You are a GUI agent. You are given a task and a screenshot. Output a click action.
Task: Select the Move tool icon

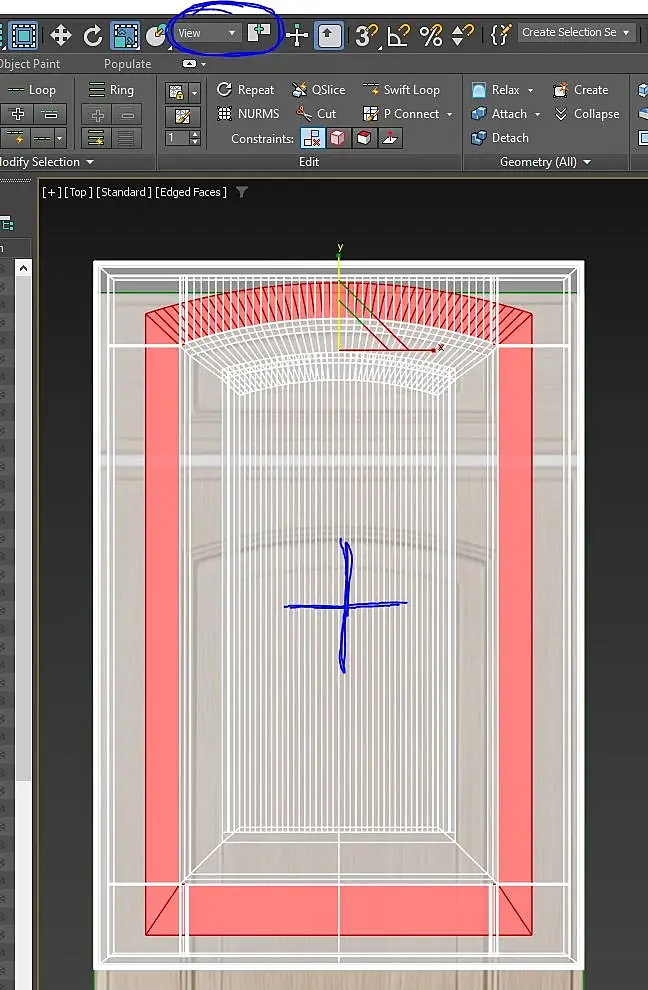[61, 35]
